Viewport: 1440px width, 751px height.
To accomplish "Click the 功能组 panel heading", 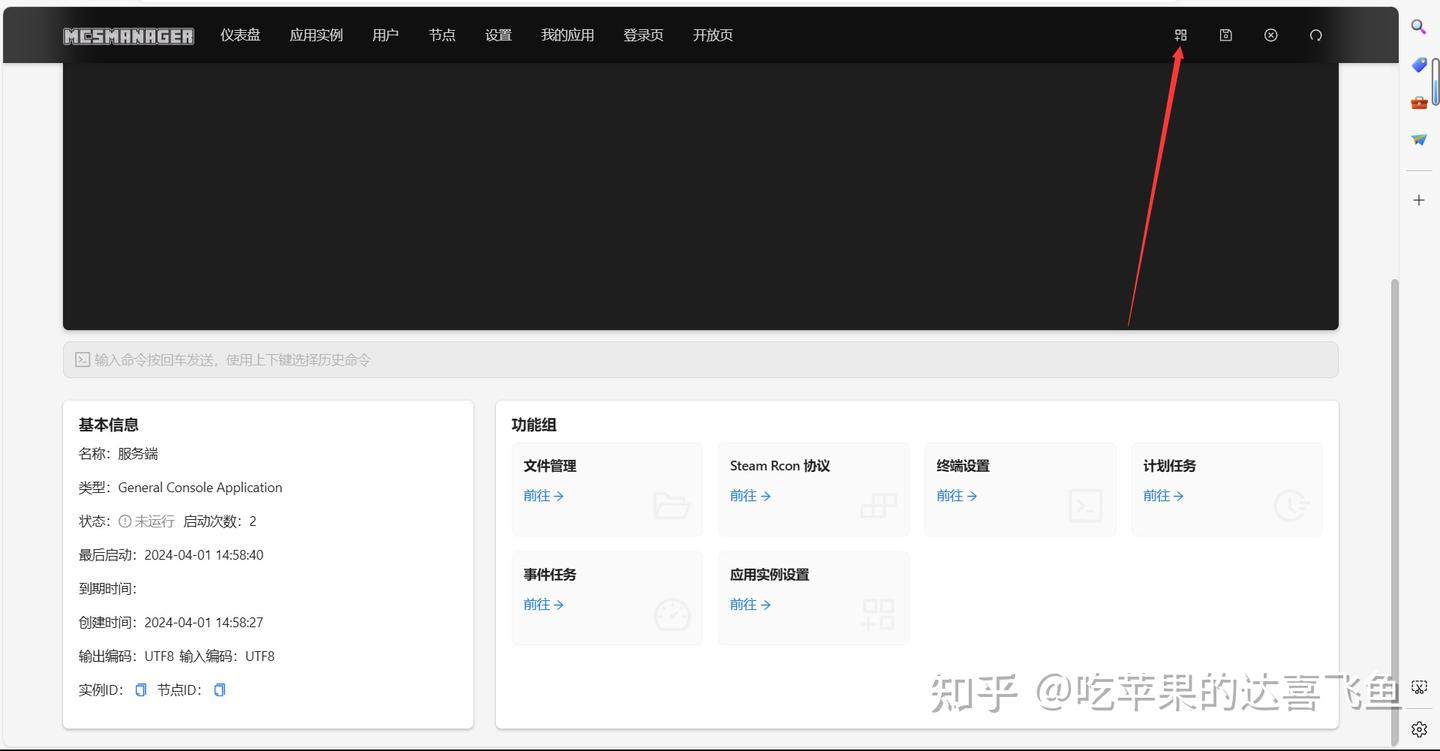I will [534, 425].
